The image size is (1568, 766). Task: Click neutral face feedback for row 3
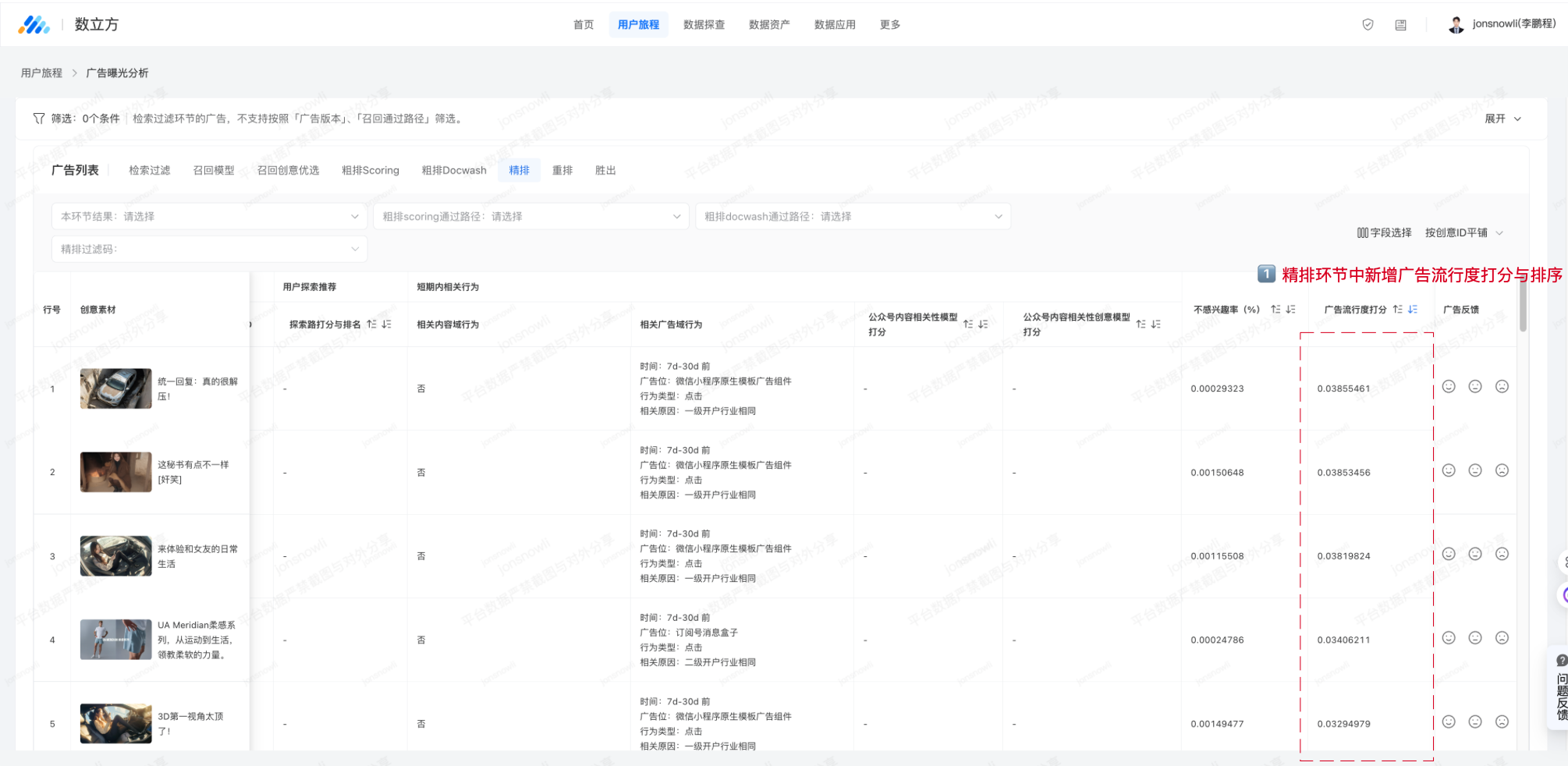(1475, 554)
